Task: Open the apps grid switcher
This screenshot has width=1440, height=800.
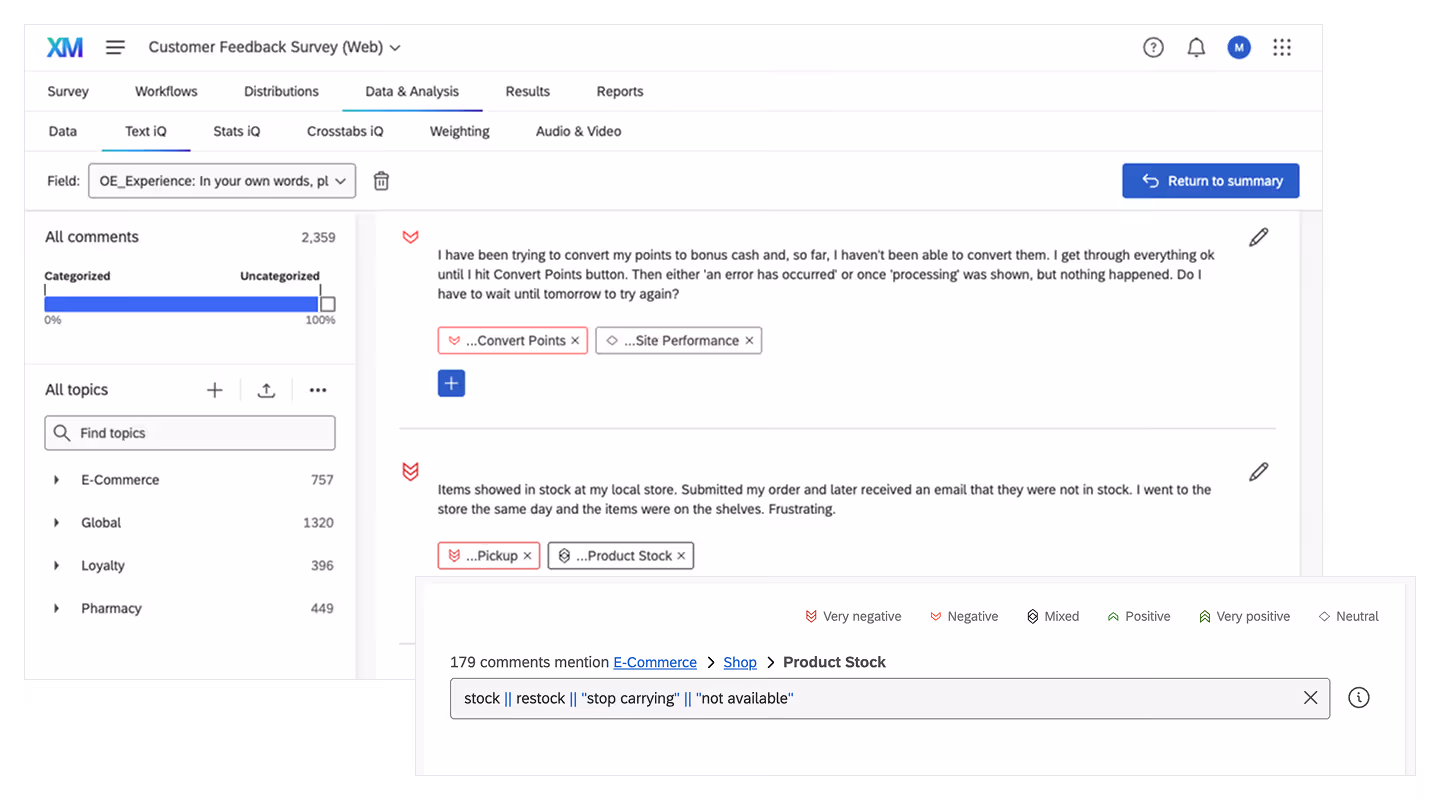Action: [x=1282, y=47]
